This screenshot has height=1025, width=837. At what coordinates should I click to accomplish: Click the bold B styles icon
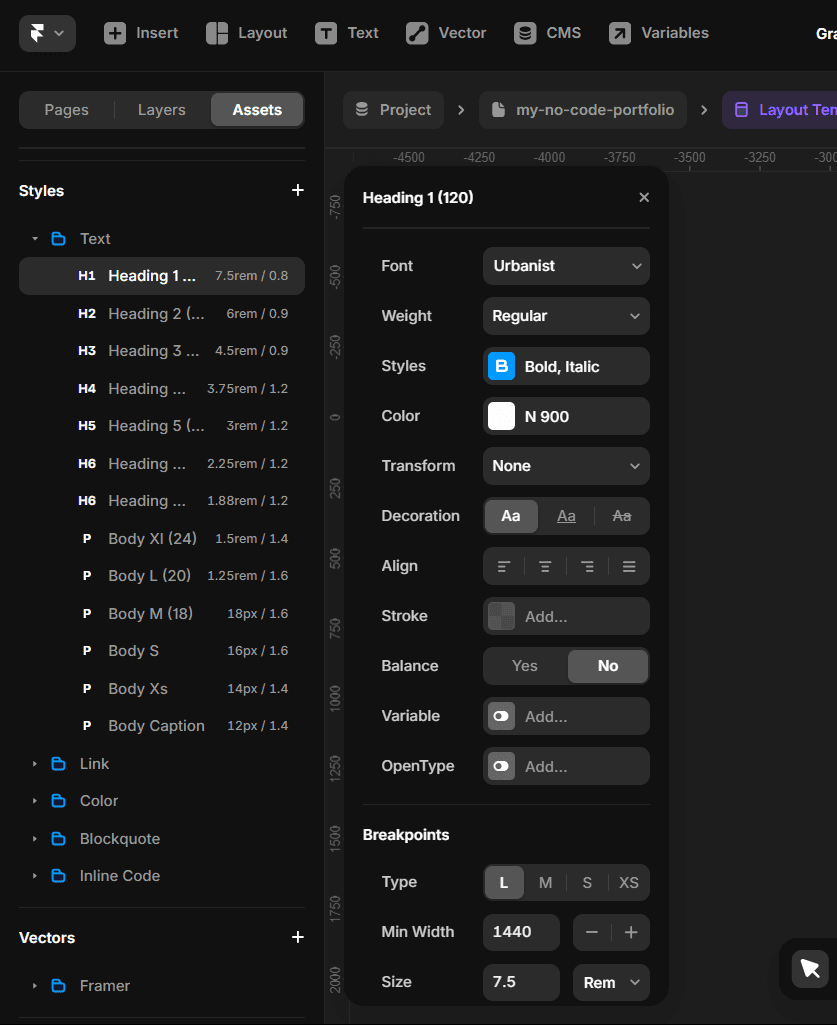point(502,366)
